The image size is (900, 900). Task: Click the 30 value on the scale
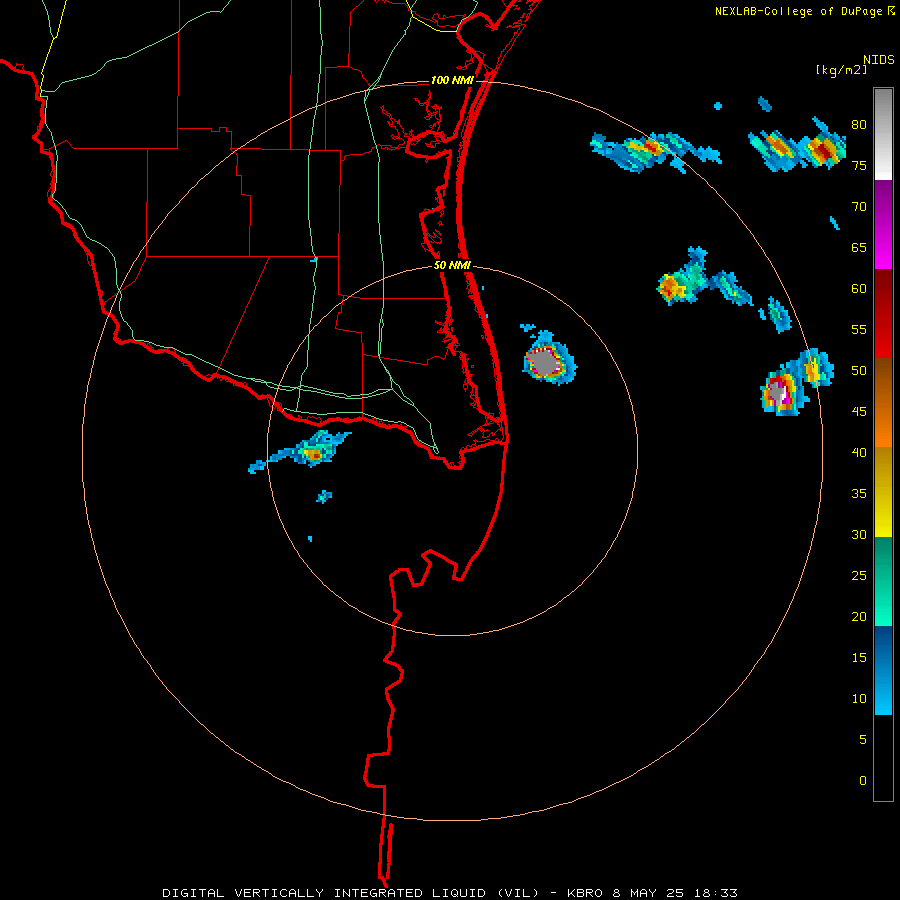(859, 534)
